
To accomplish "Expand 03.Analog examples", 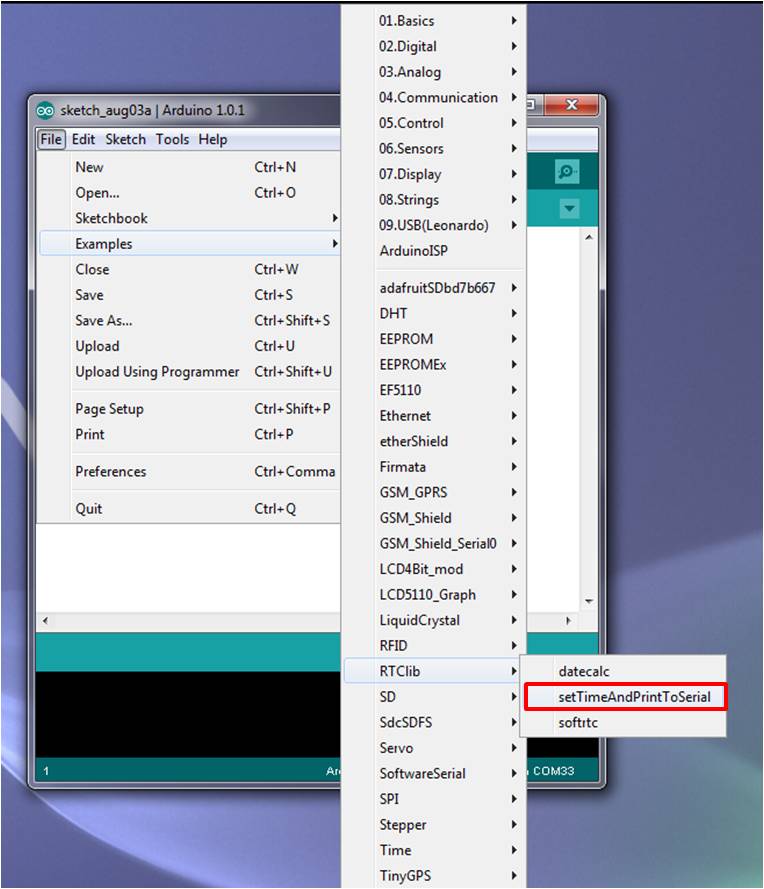I will pyautogui.click(x=434, y=72).
